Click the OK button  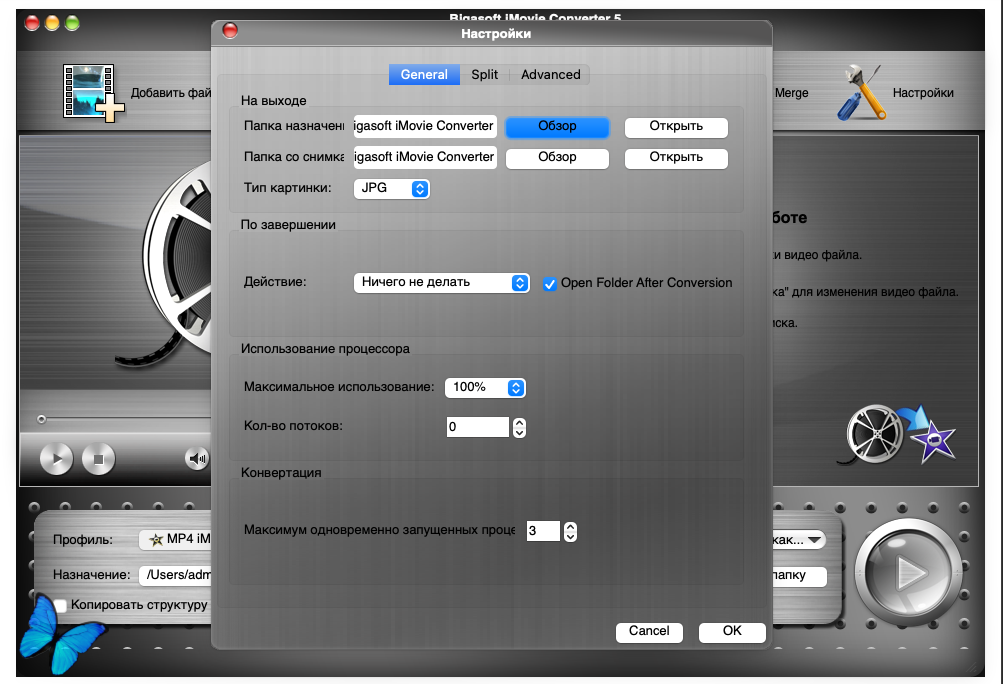coord(732,632)
